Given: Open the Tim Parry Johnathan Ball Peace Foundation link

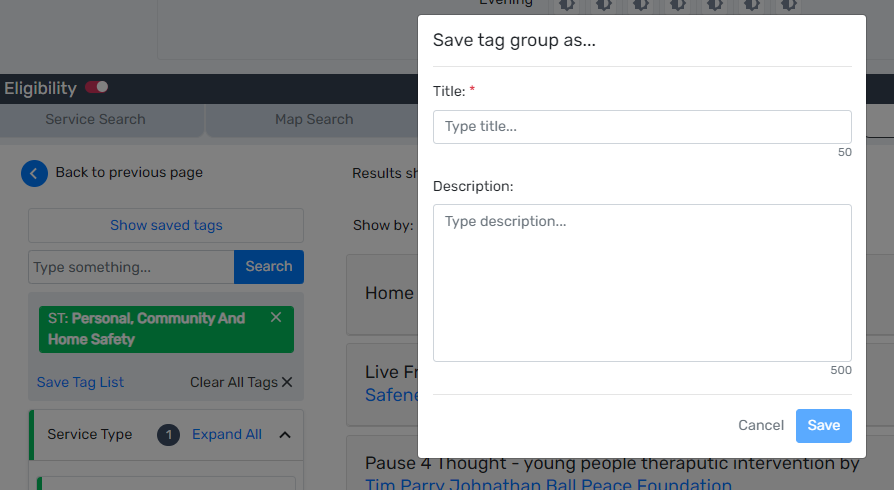Looking at the screenshot, I should pyautogui.click(x=548, y=484).
